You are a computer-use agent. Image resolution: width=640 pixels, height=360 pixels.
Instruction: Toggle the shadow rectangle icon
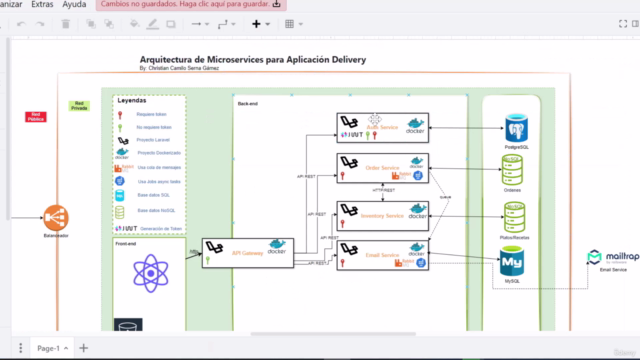pos(171,24)
